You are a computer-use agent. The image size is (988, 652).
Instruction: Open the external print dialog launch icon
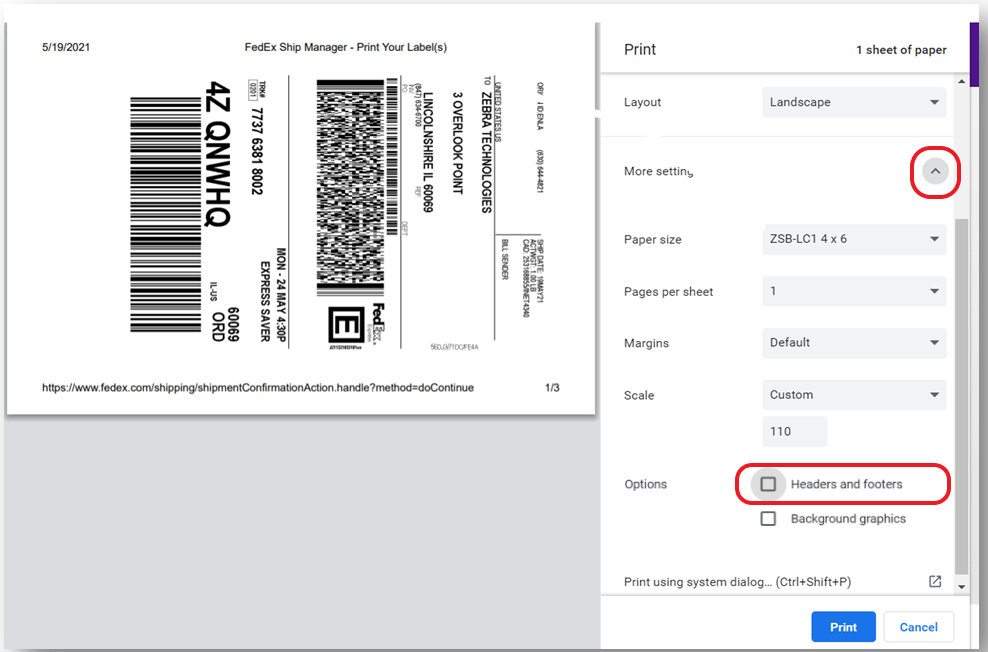[934, 581]
